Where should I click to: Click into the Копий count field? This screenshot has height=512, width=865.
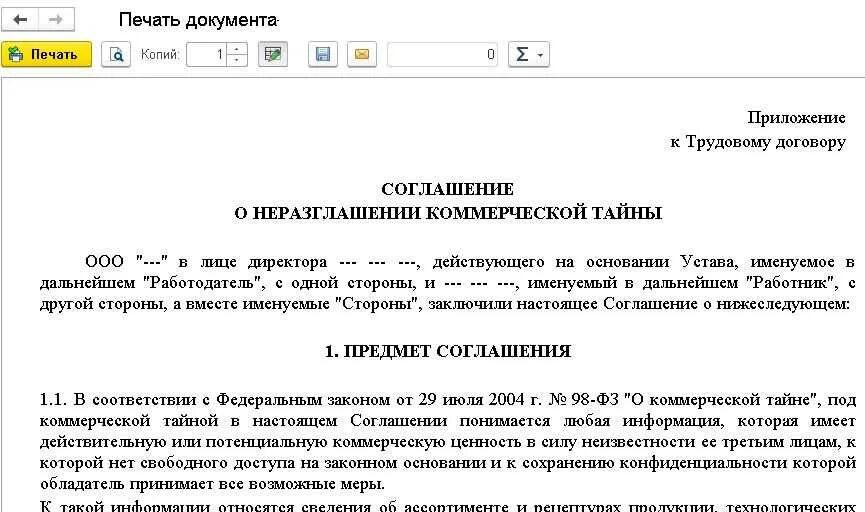coord(207,55)
